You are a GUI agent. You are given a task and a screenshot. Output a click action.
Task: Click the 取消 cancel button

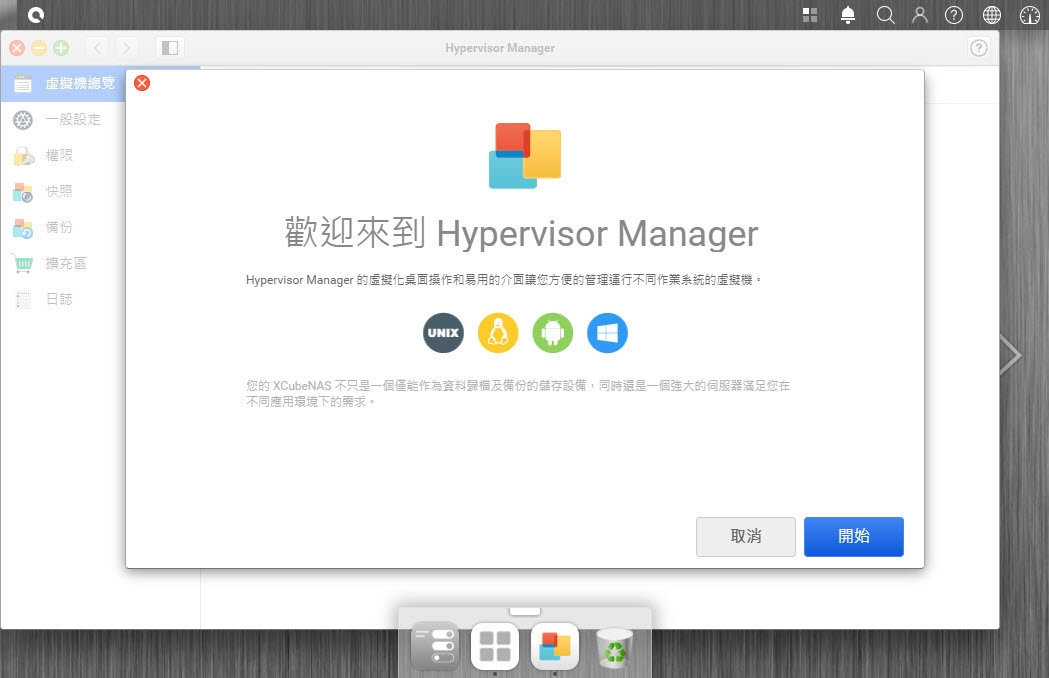pyautogui.click(x=746, y=536)
